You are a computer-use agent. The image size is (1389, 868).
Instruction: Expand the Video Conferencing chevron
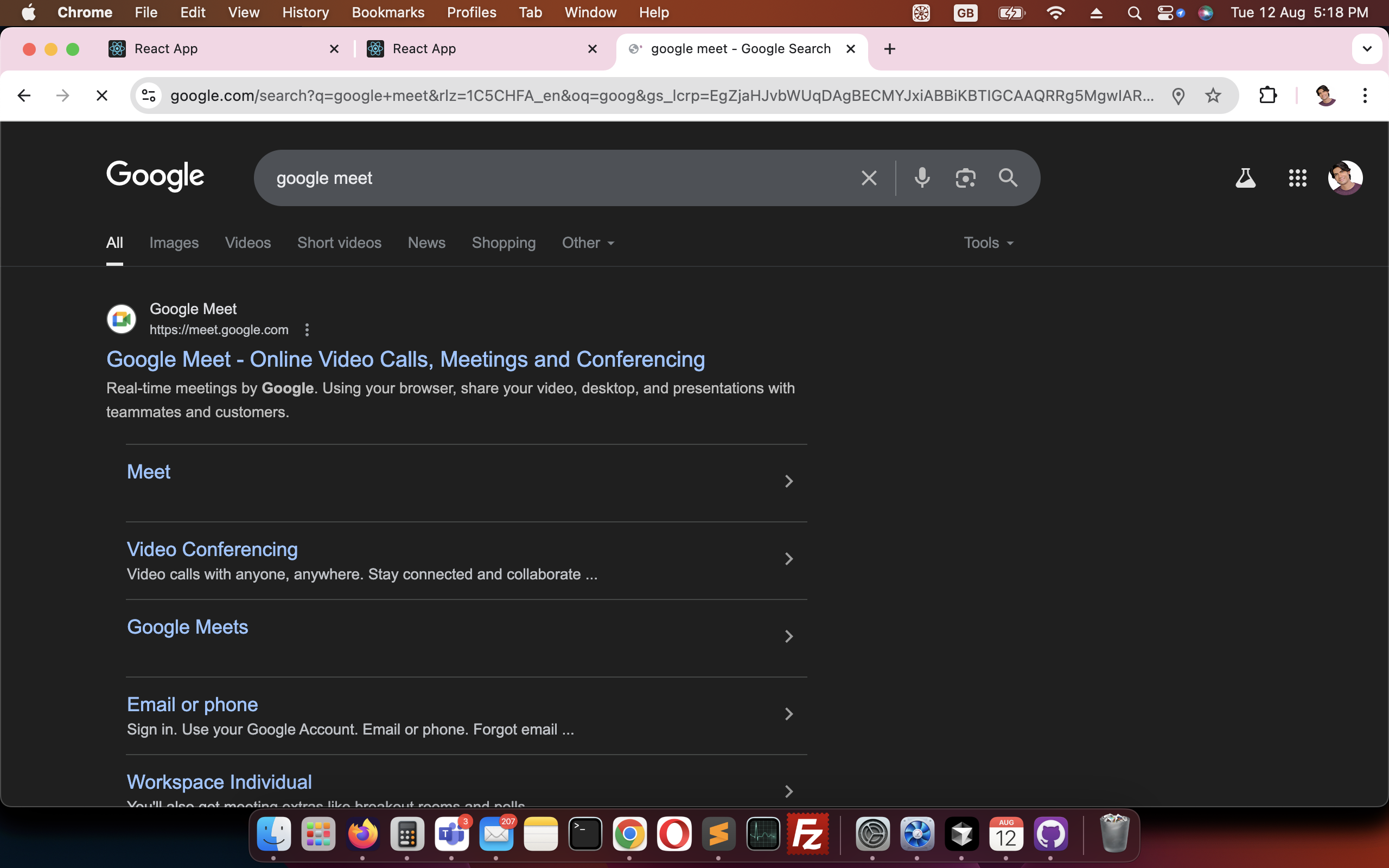(788, 559)
